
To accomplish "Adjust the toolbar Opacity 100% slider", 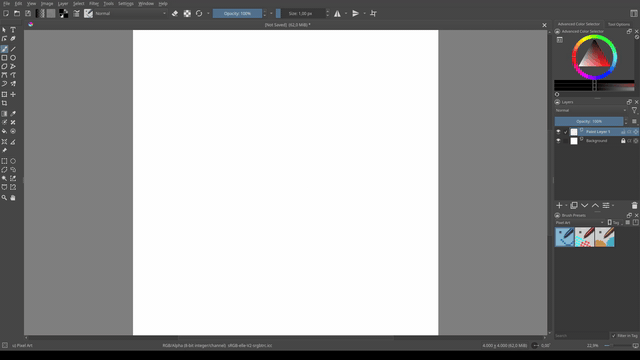I will click(x=237, y=13).
